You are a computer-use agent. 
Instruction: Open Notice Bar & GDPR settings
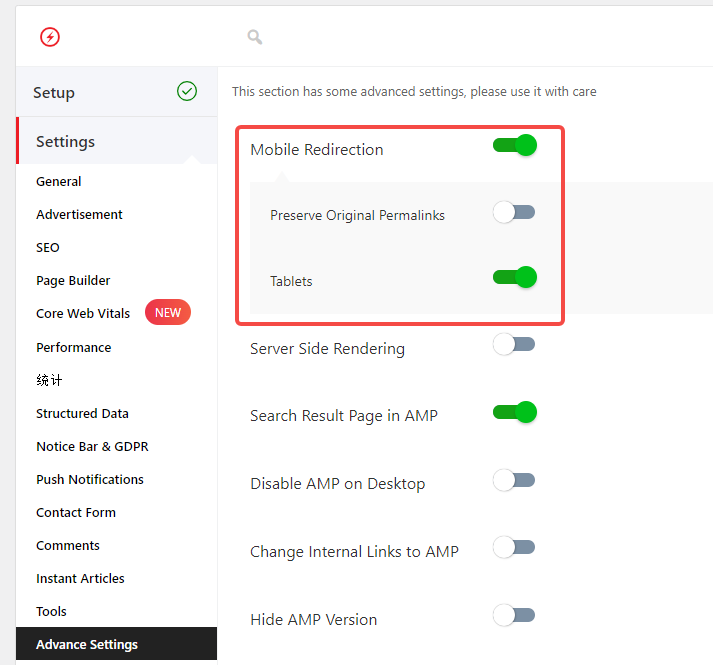pyautogui.click(x=92, y=446)
